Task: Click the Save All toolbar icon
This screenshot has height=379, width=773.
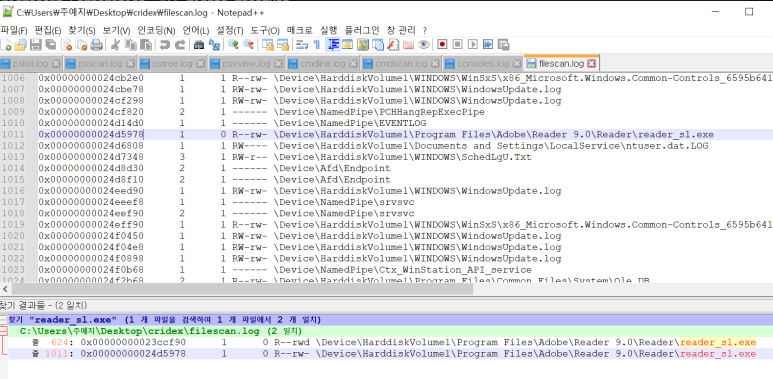Action: click(51, 45)
